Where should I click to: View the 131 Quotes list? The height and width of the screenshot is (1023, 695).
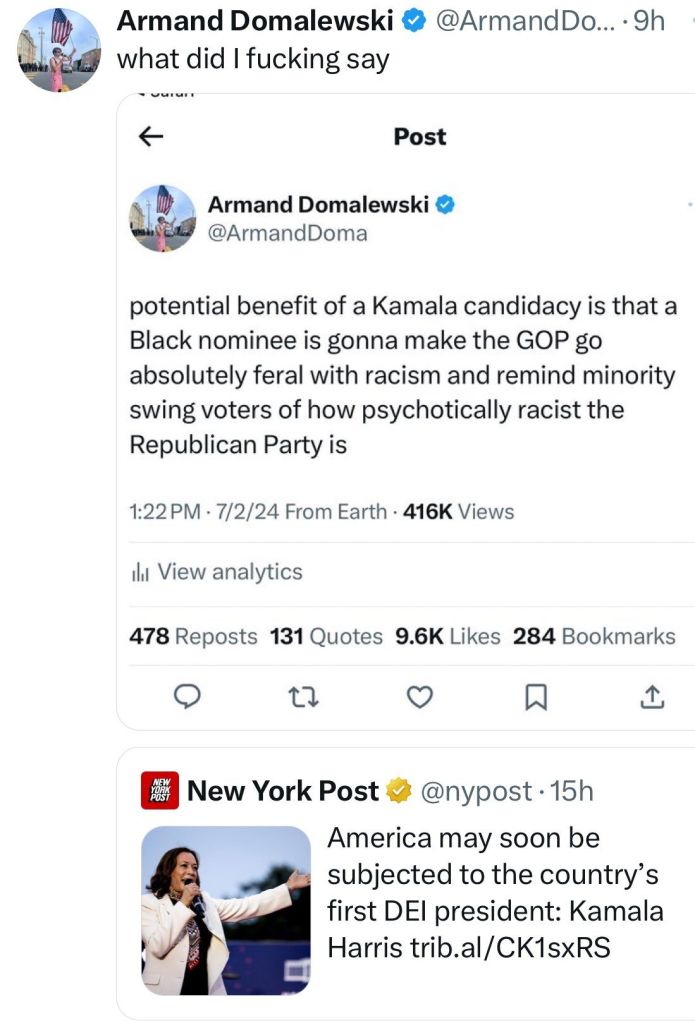(326, 636)
